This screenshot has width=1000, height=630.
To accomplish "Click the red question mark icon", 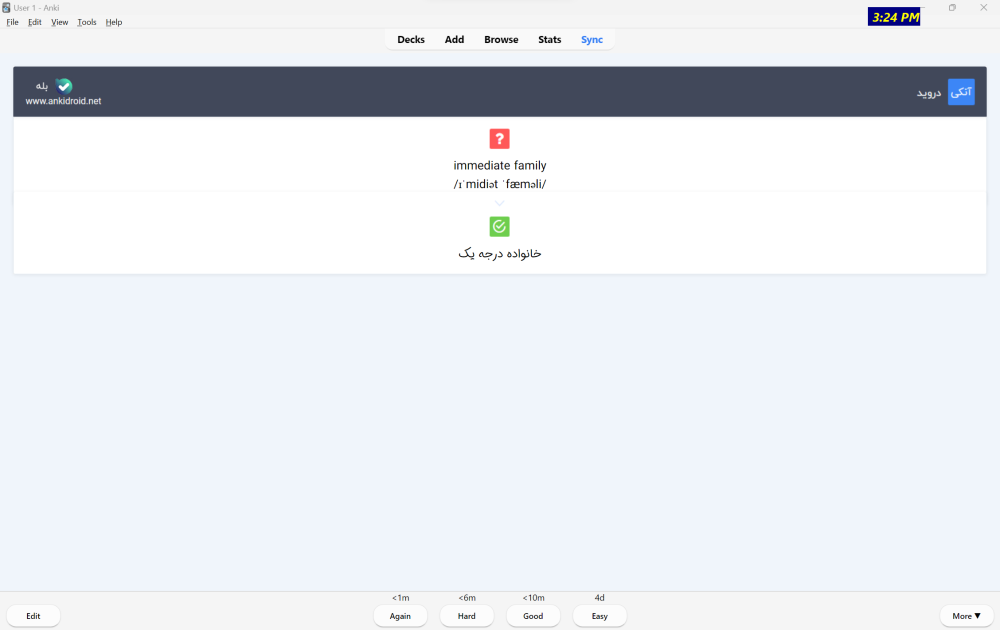I will click(499, 139).
